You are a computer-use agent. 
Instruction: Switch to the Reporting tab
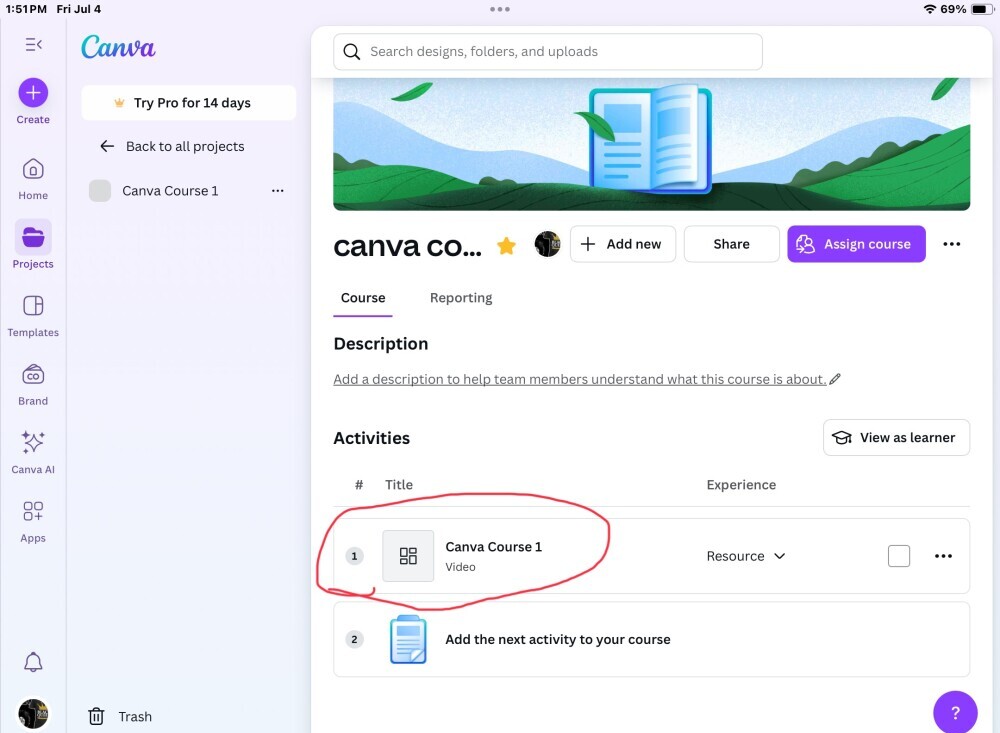(461, 298)
